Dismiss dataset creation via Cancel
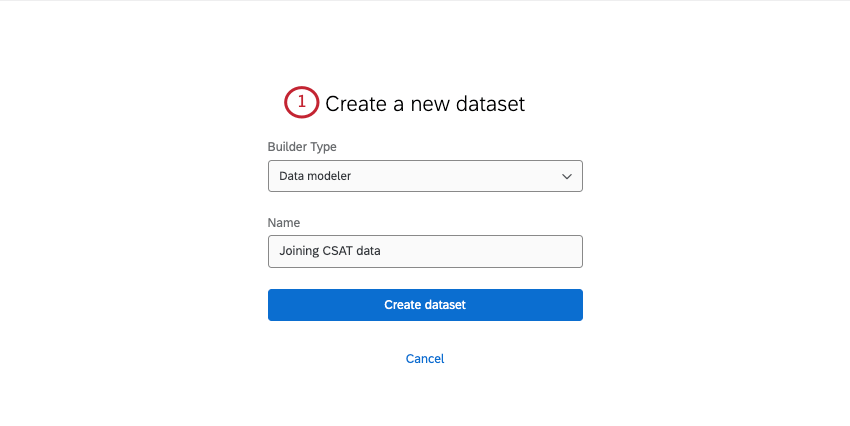The height and width of the screenshot is (426, 850). pos(425,359)
